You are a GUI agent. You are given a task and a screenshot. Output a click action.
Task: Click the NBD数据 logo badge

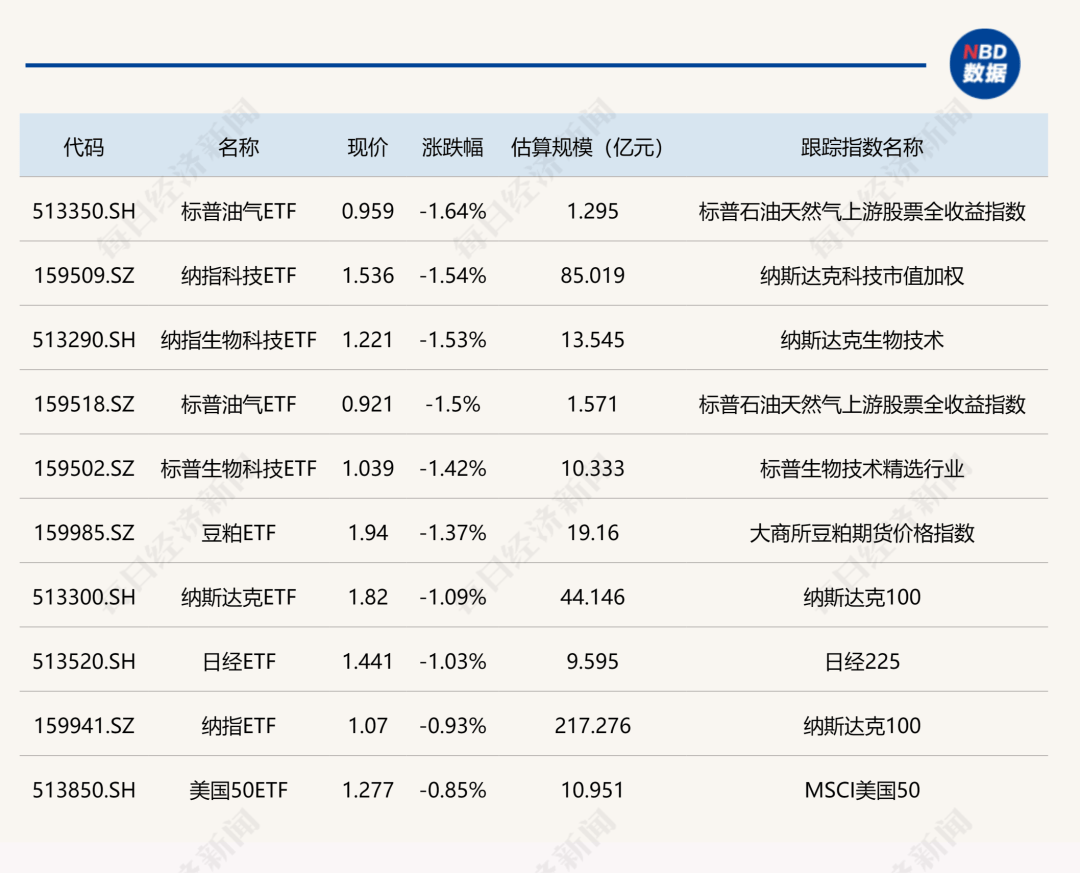pos(984,64)
